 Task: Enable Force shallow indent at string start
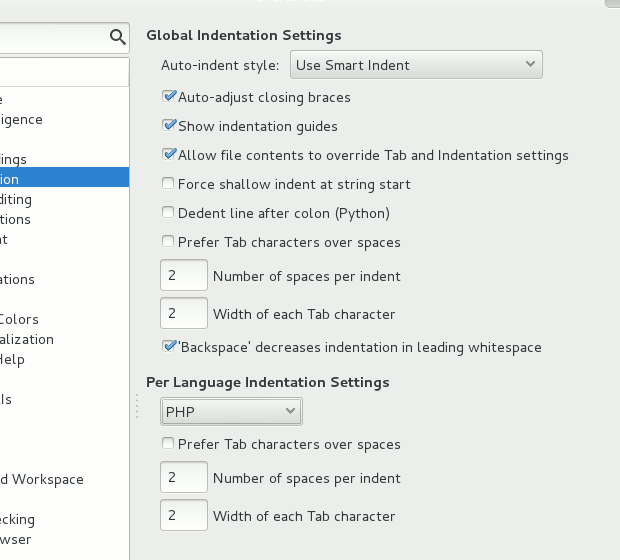169,184
